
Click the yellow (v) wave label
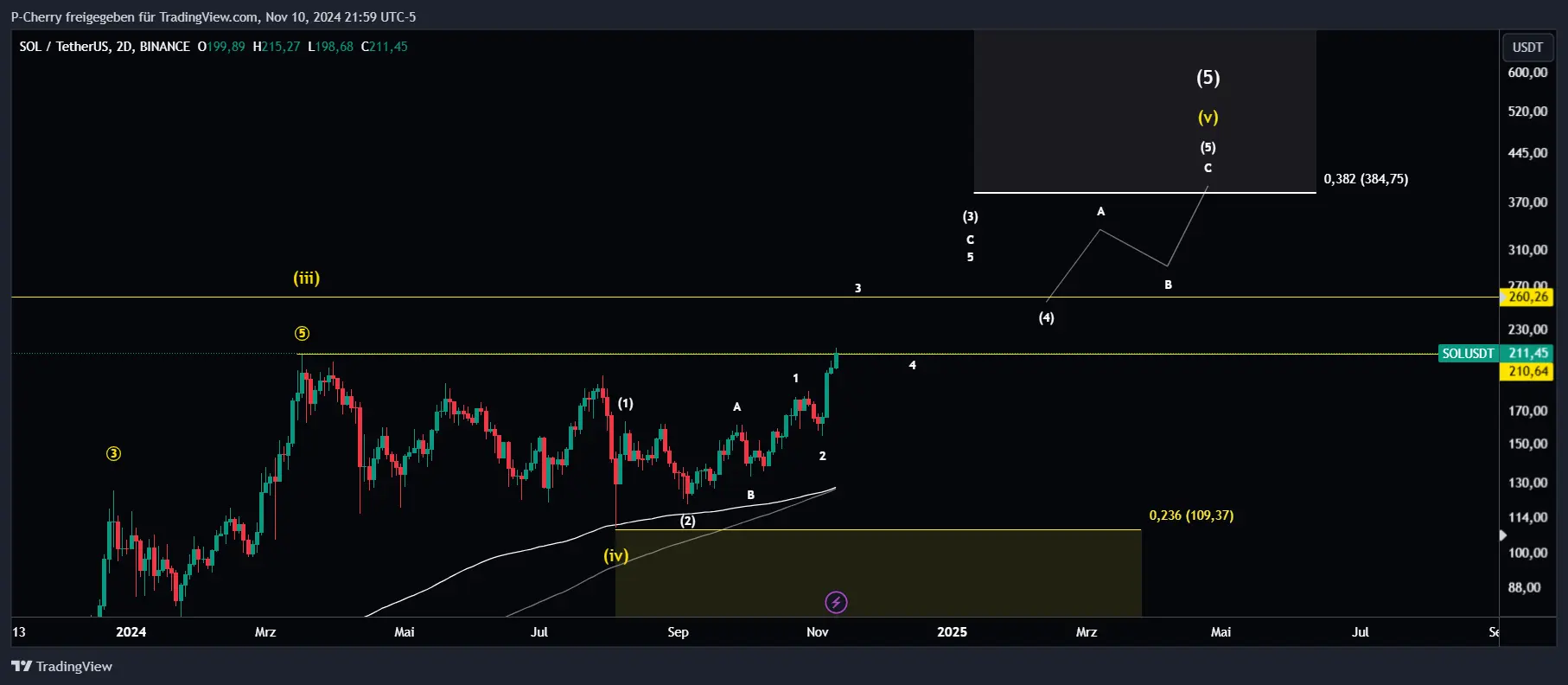[x=1208, y=117]
